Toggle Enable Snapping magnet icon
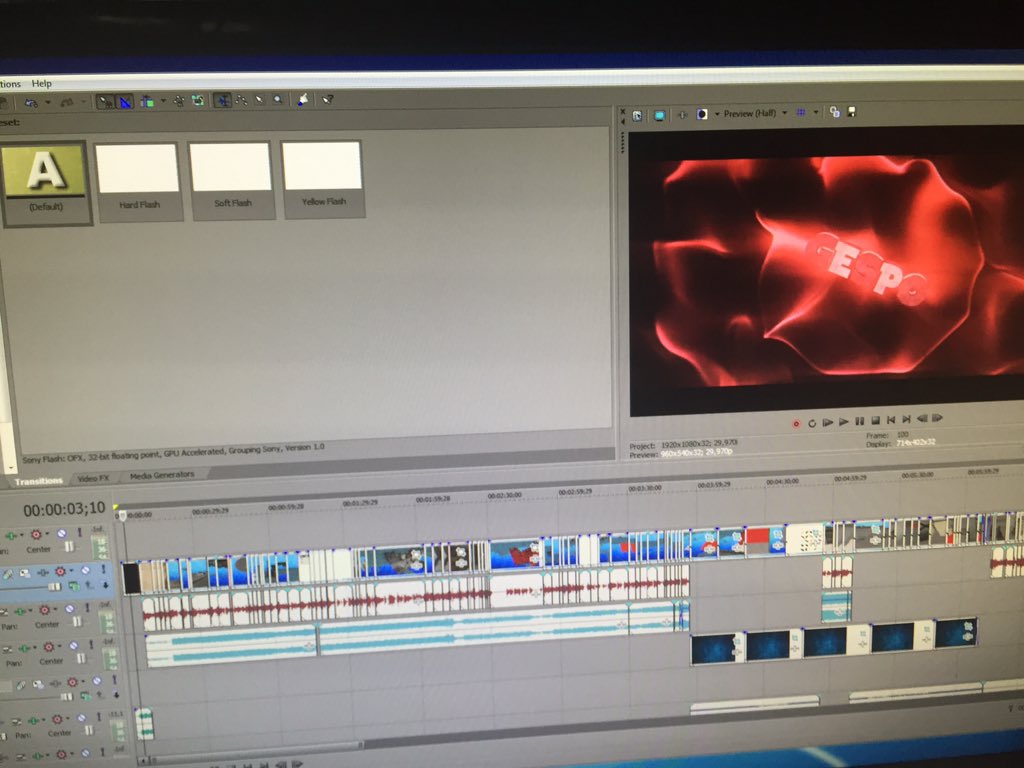This screenshot has width=1024, height=768. (x=105, y=101)
